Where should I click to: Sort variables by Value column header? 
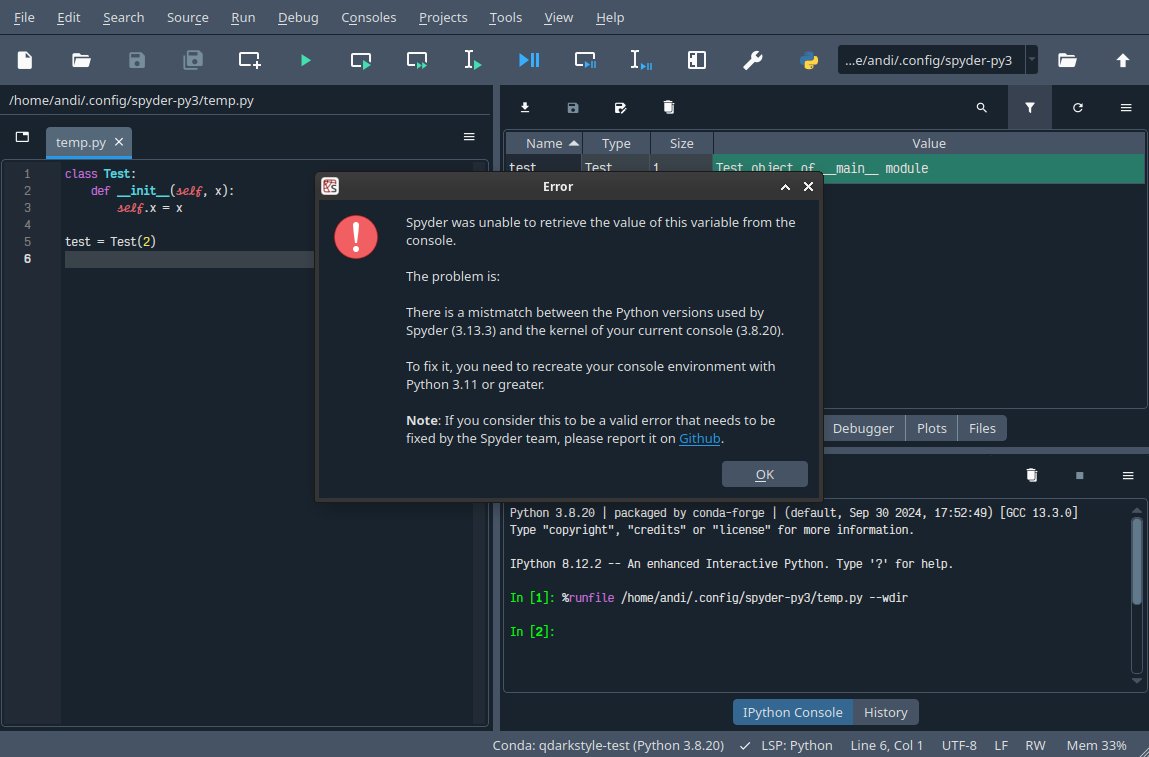pyautogui.click(x=928, y=143)
